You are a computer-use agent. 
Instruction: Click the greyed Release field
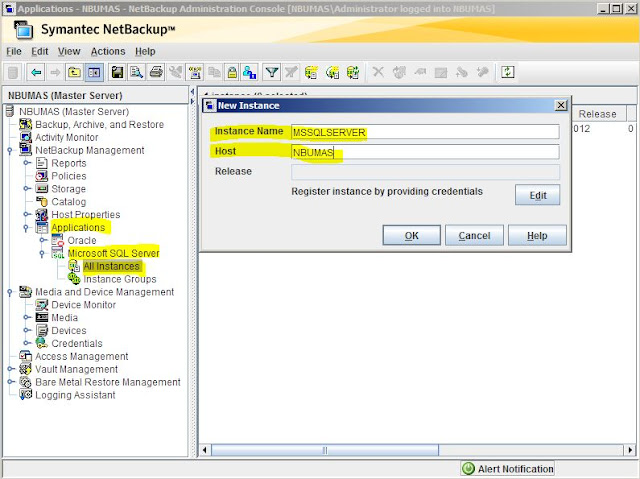[425, 172]
